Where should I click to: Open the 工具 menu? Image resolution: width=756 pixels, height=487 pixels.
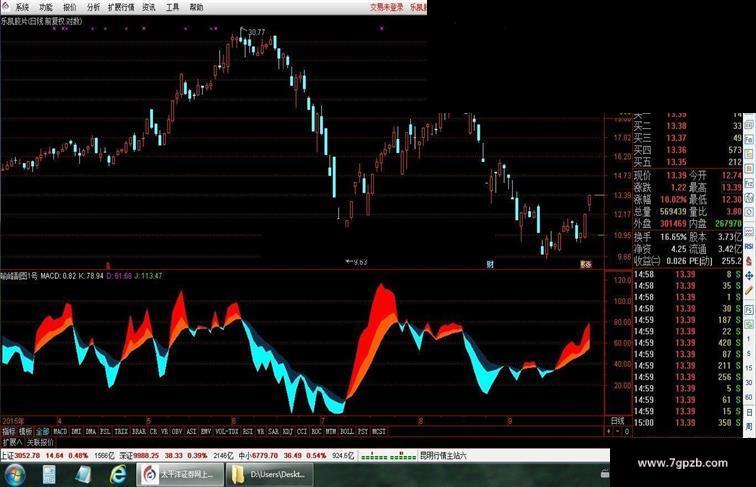[173, 7]
